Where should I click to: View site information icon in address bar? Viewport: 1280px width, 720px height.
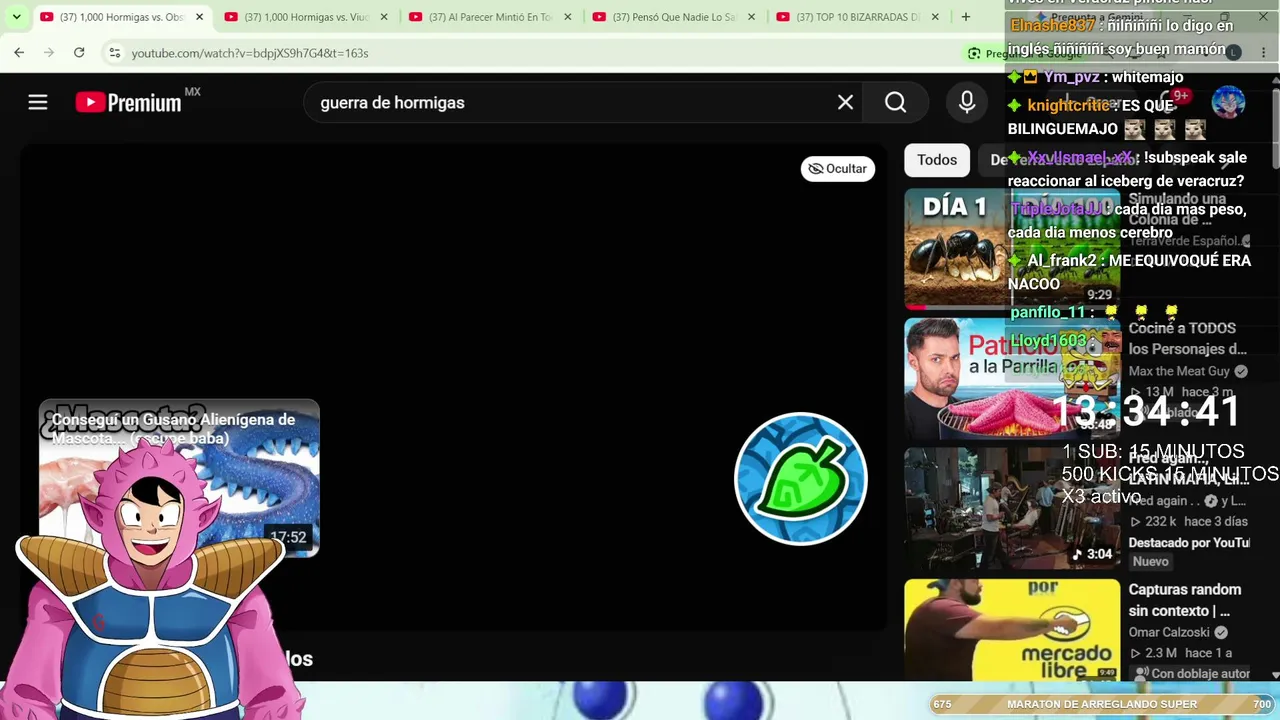(x=115, y=53)
